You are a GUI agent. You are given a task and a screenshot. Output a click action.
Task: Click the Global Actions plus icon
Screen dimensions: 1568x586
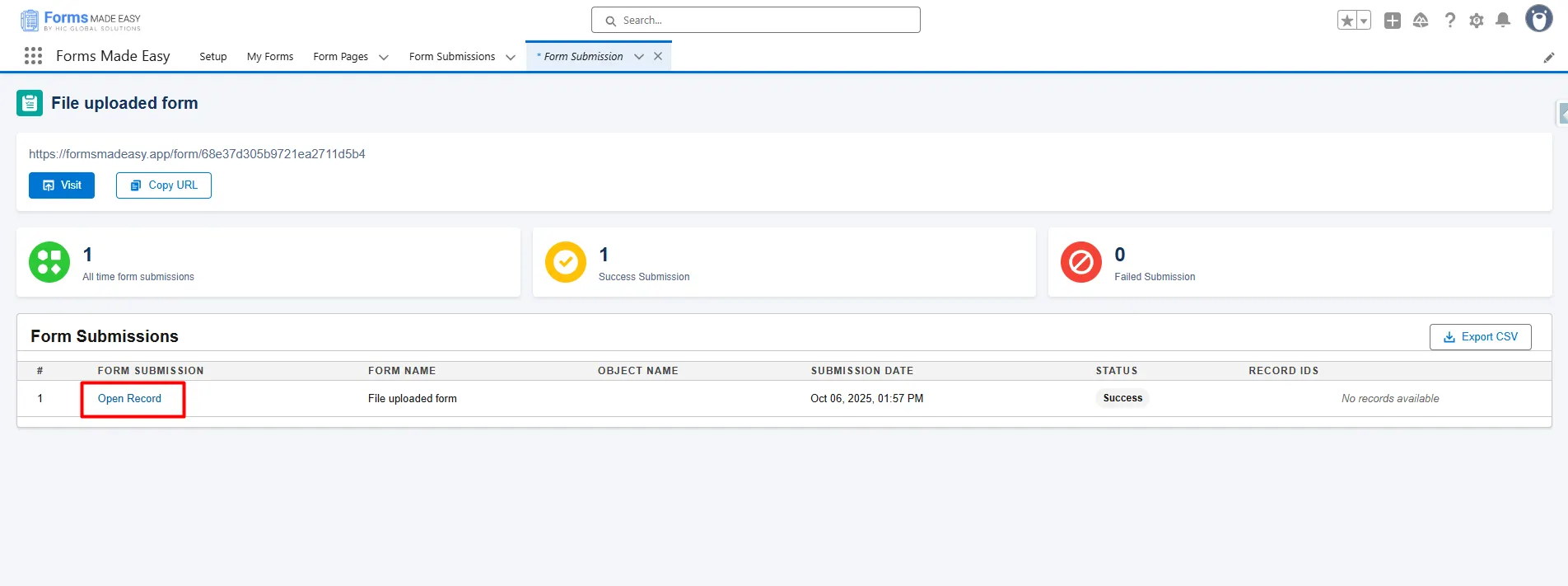(x=1393, y=21)
